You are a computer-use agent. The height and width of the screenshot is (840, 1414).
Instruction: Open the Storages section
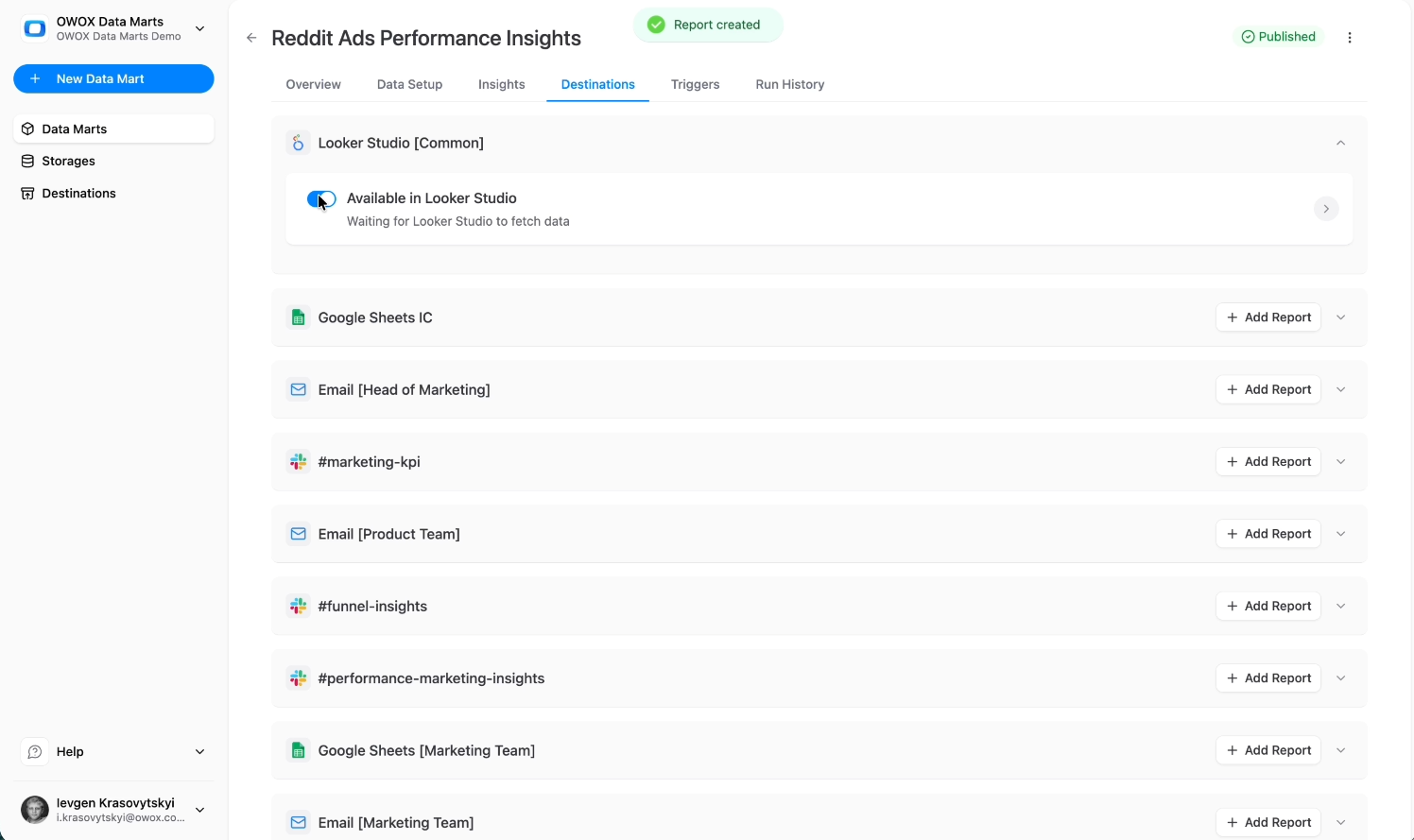[68, 161]
